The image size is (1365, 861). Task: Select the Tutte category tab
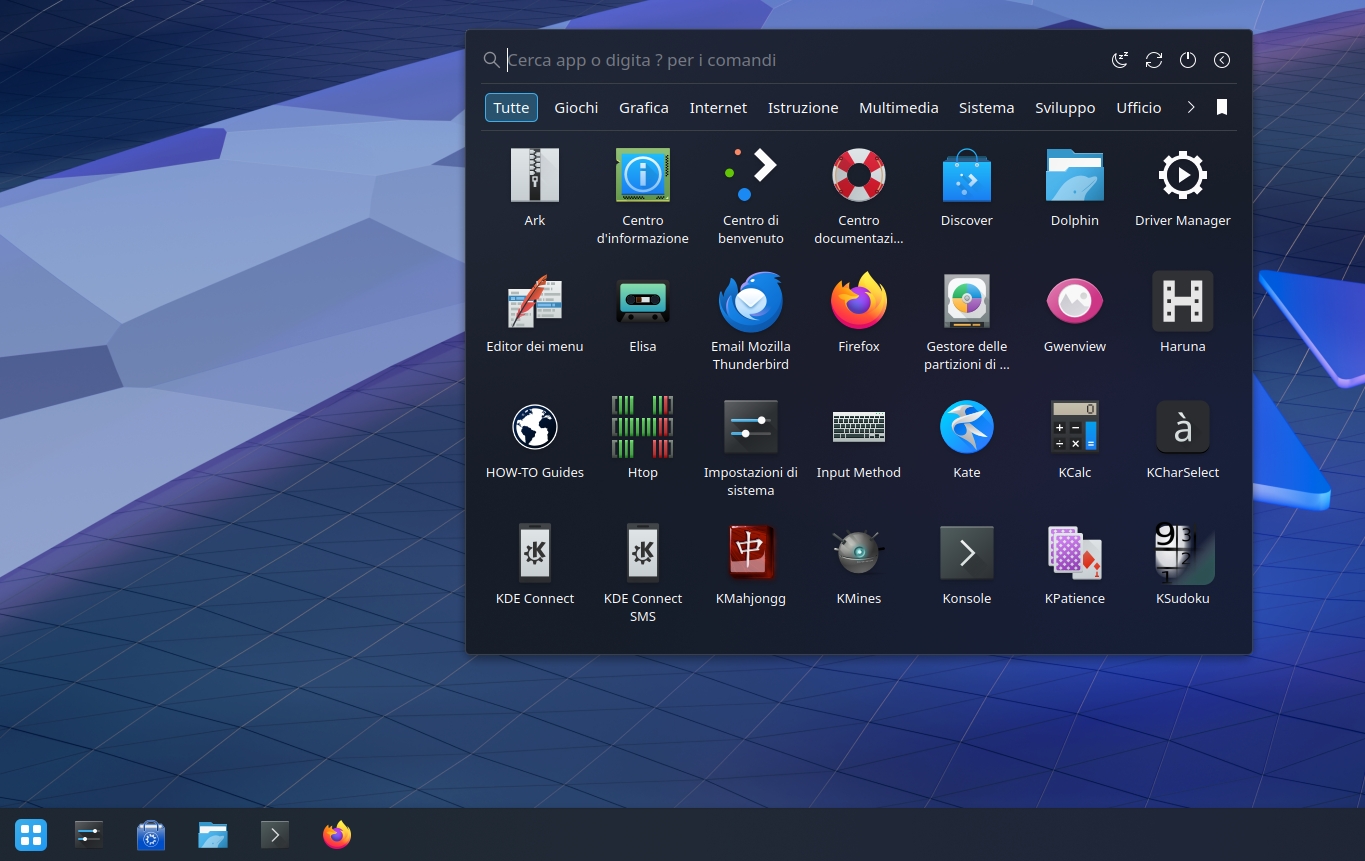point(511,107)
